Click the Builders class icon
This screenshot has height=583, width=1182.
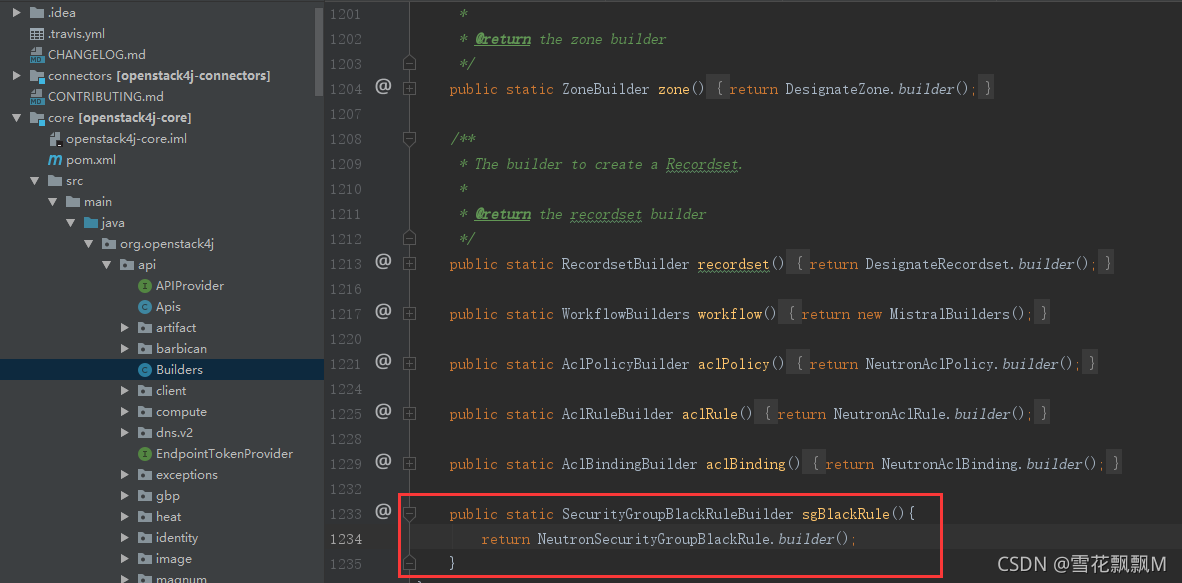pyautogui.click(x=145, y=370)
